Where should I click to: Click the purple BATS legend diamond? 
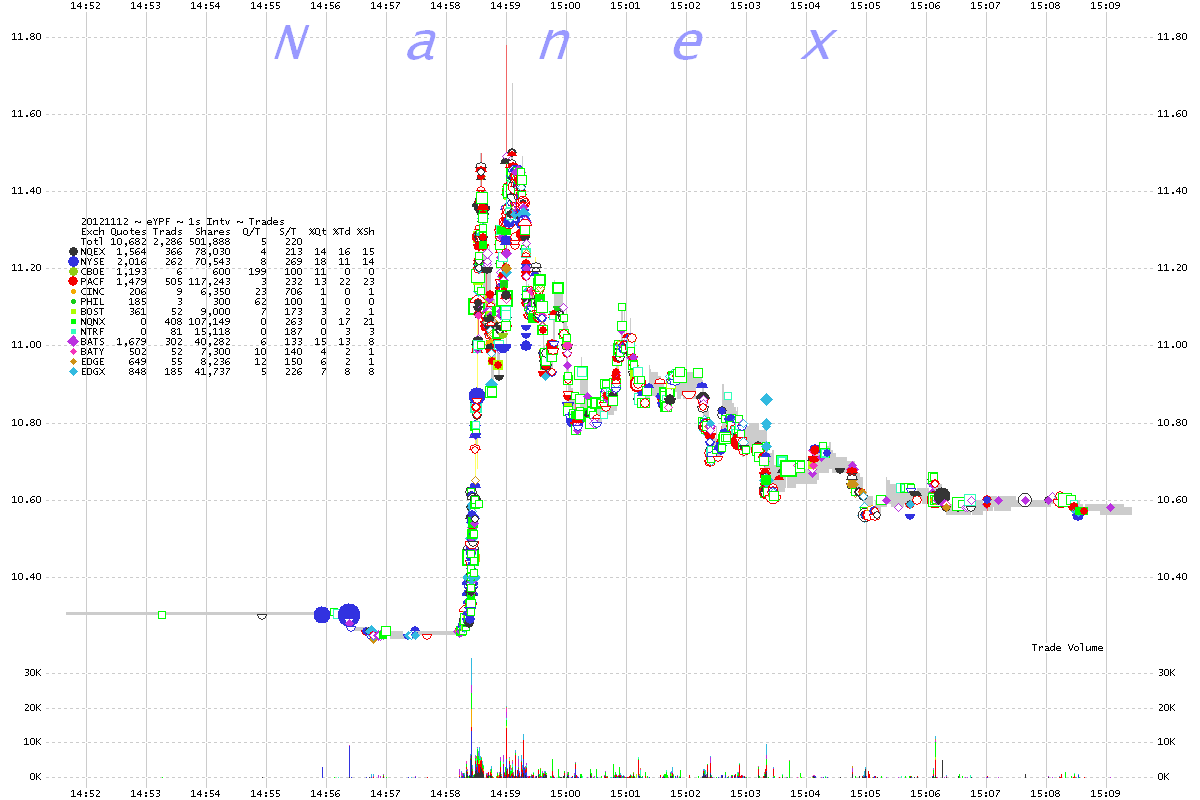(x=73, y=341)
